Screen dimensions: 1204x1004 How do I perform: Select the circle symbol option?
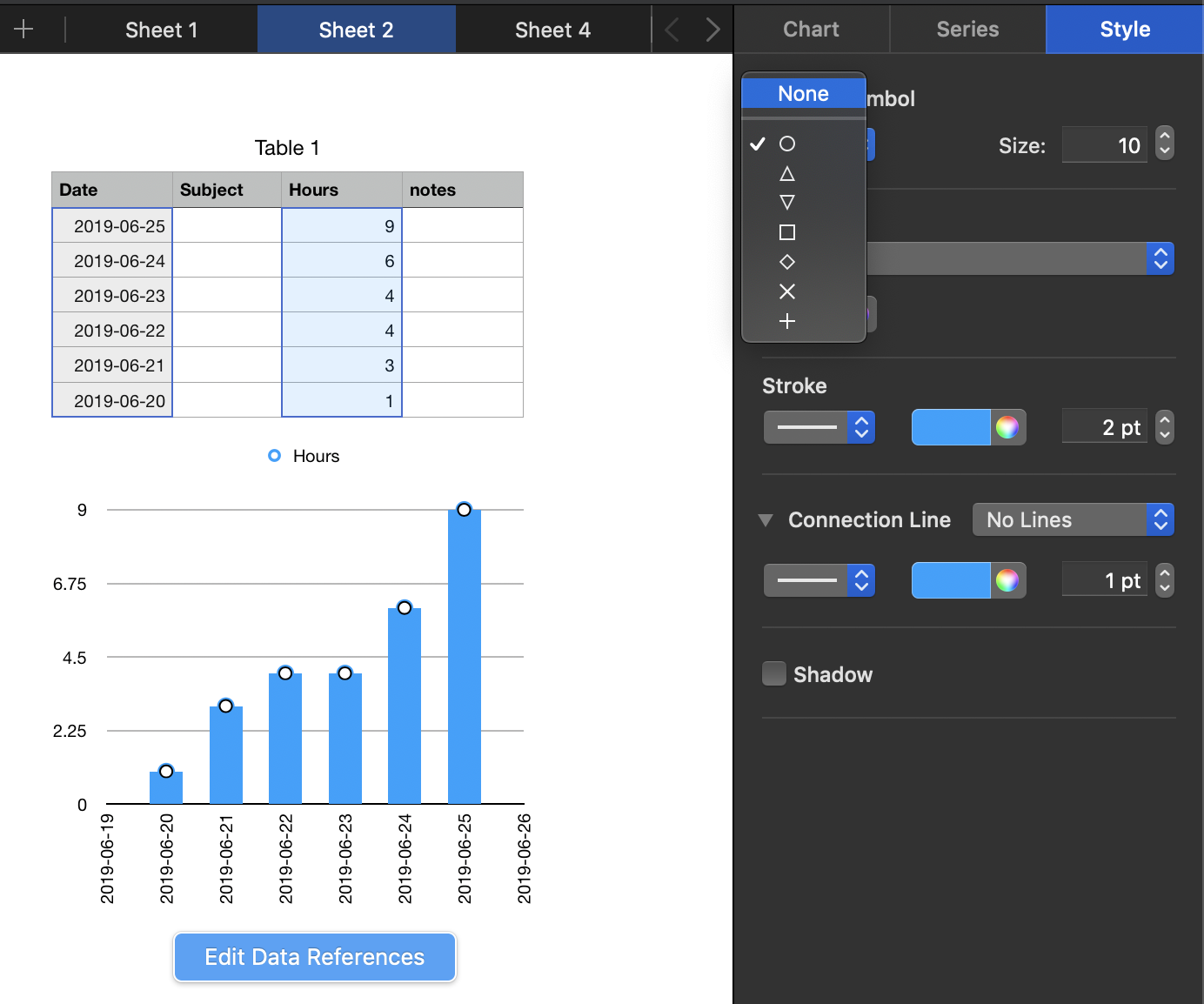click(803, 144)
